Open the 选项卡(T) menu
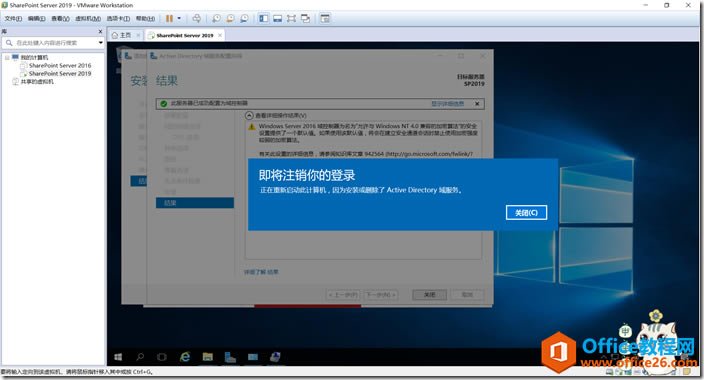 118,18
